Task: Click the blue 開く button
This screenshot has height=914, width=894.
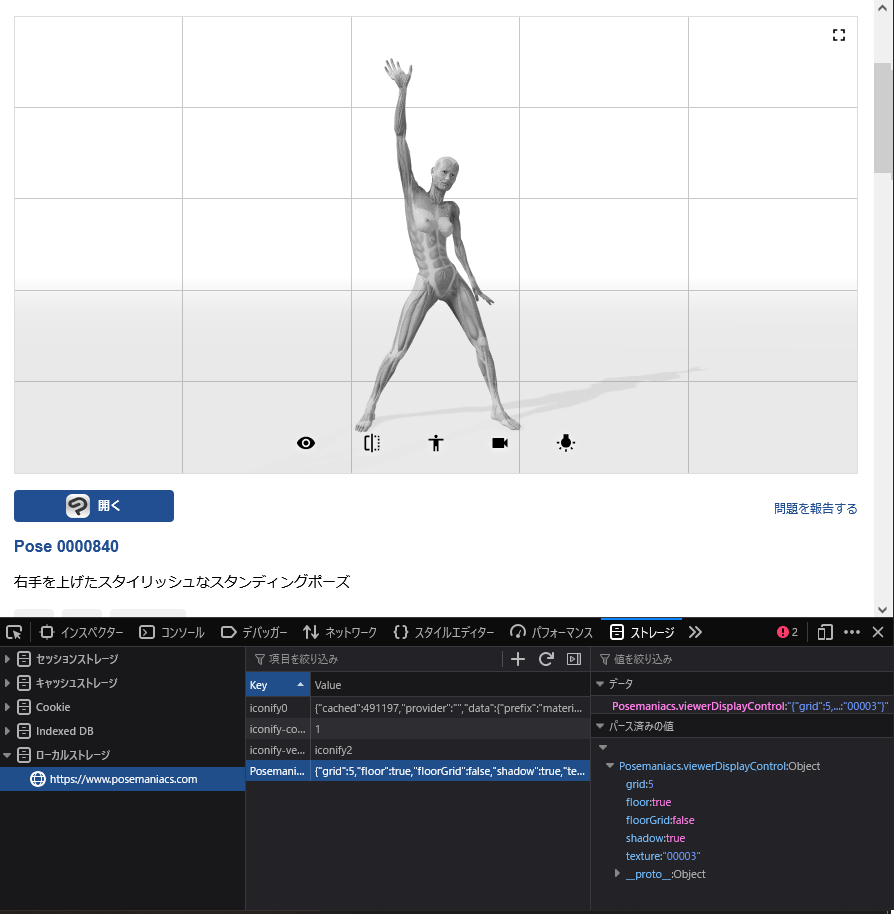Action: [94, 506]
